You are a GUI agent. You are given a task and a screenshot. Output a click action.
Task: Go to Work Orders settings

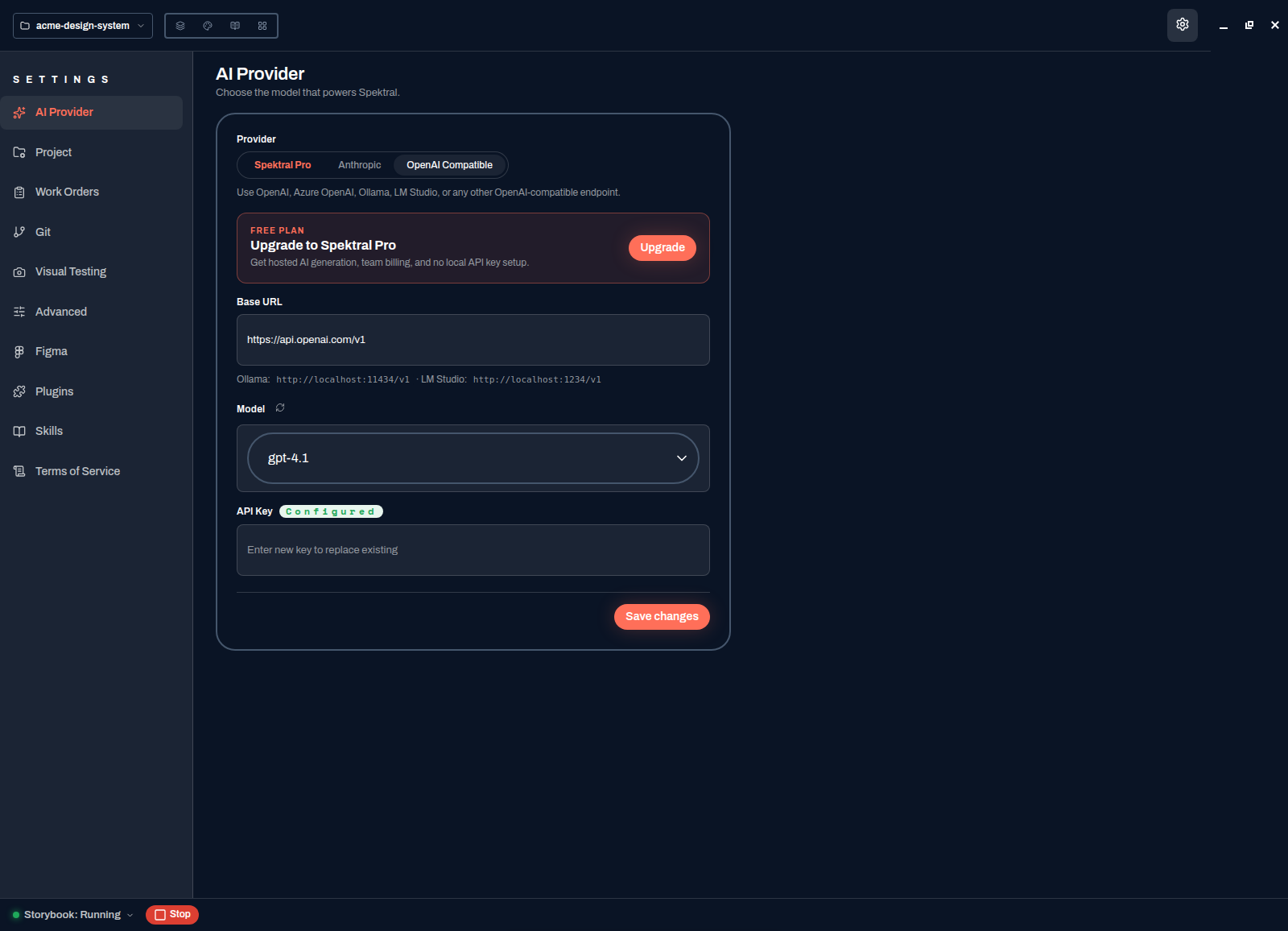click(x=92, y=192)
